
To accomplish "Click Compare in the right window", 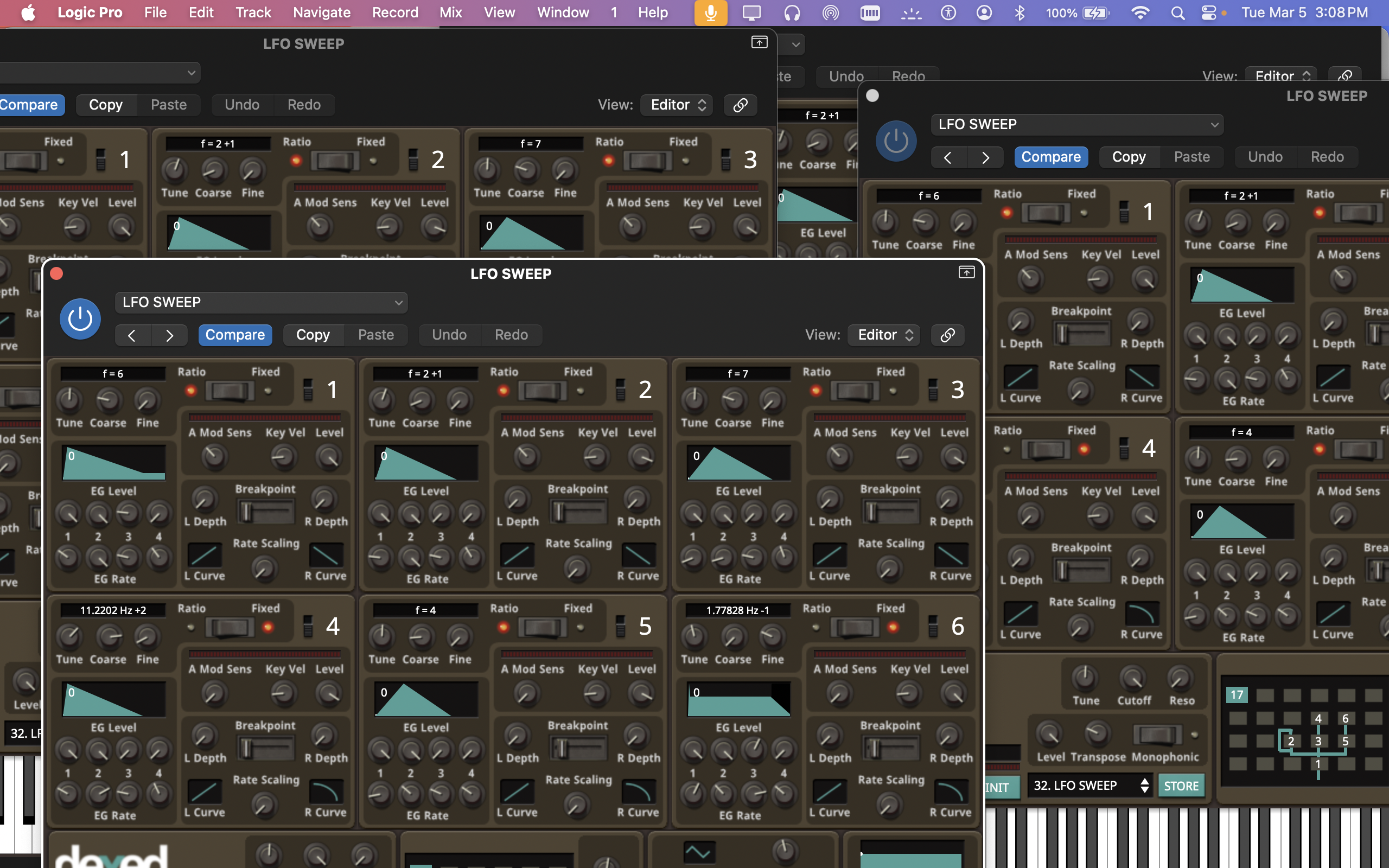I will pos(1051,157).
